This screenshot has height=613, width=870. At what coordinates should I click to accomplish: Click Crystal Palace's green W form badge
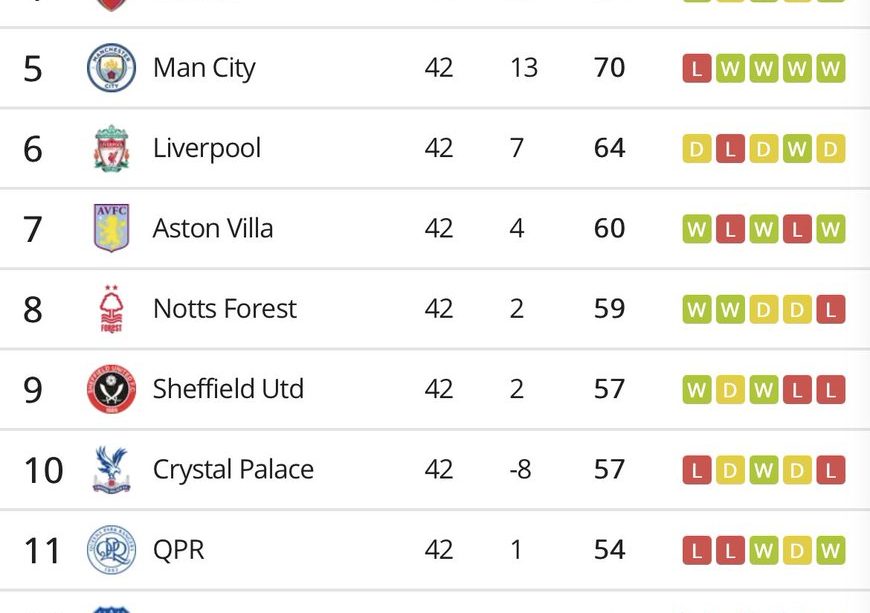click(x=764, y=470)
